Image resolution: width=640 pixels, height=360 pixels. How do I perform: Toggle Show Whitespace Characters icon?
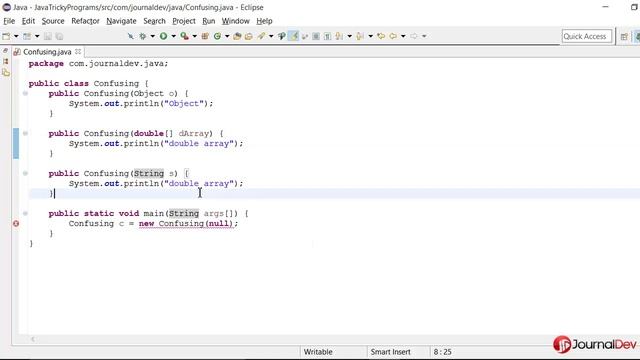[x=327, y=36]
